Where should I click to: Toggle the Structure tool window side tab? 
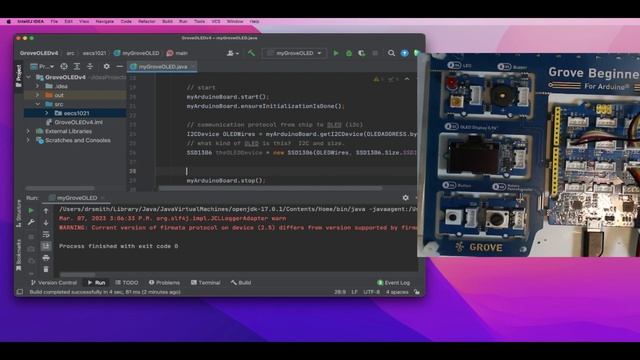(18, 213)
